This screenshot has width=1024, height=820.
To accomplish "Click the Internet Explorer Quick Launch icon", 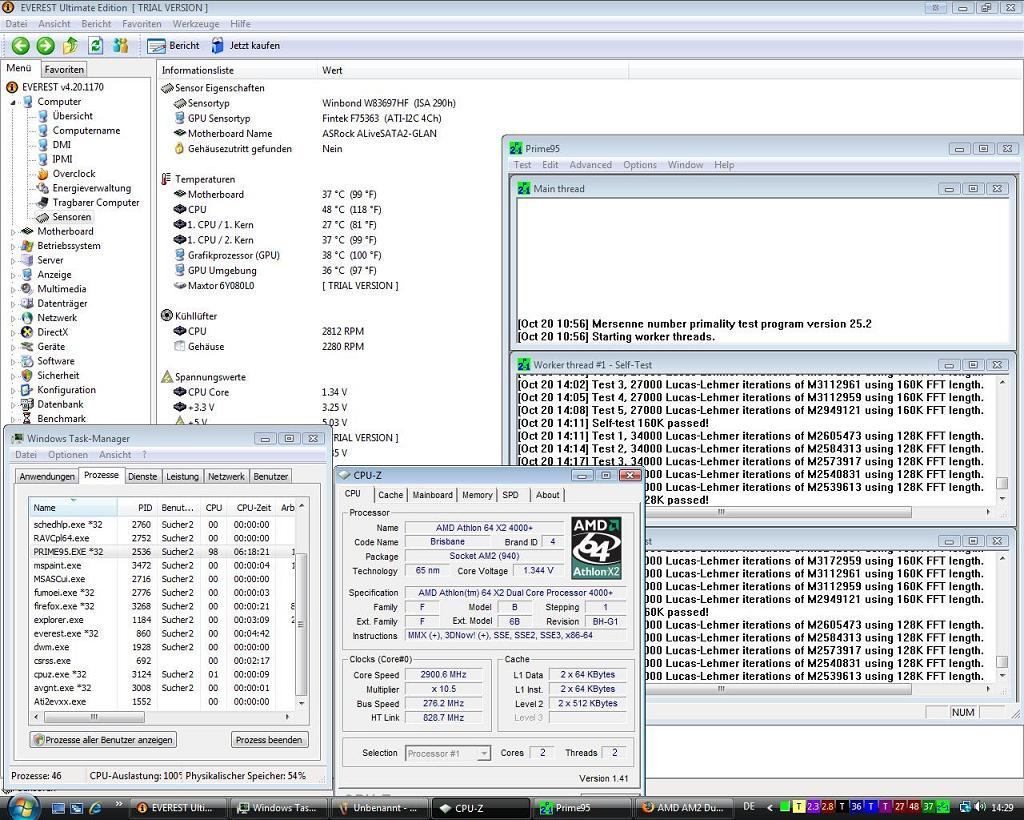I will [95, 808].
